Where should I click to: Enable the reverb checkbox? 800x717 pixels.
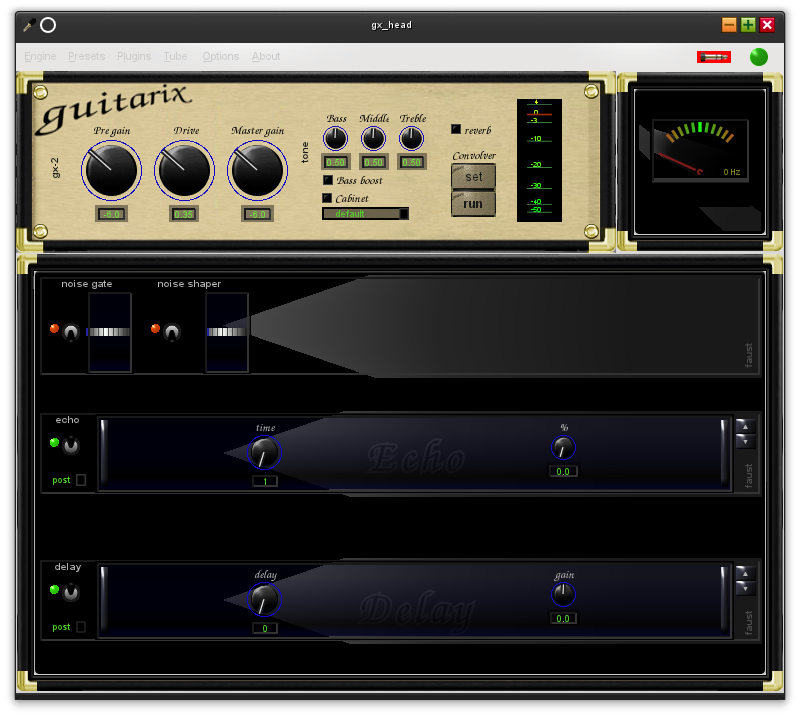[x=456, y=128]
